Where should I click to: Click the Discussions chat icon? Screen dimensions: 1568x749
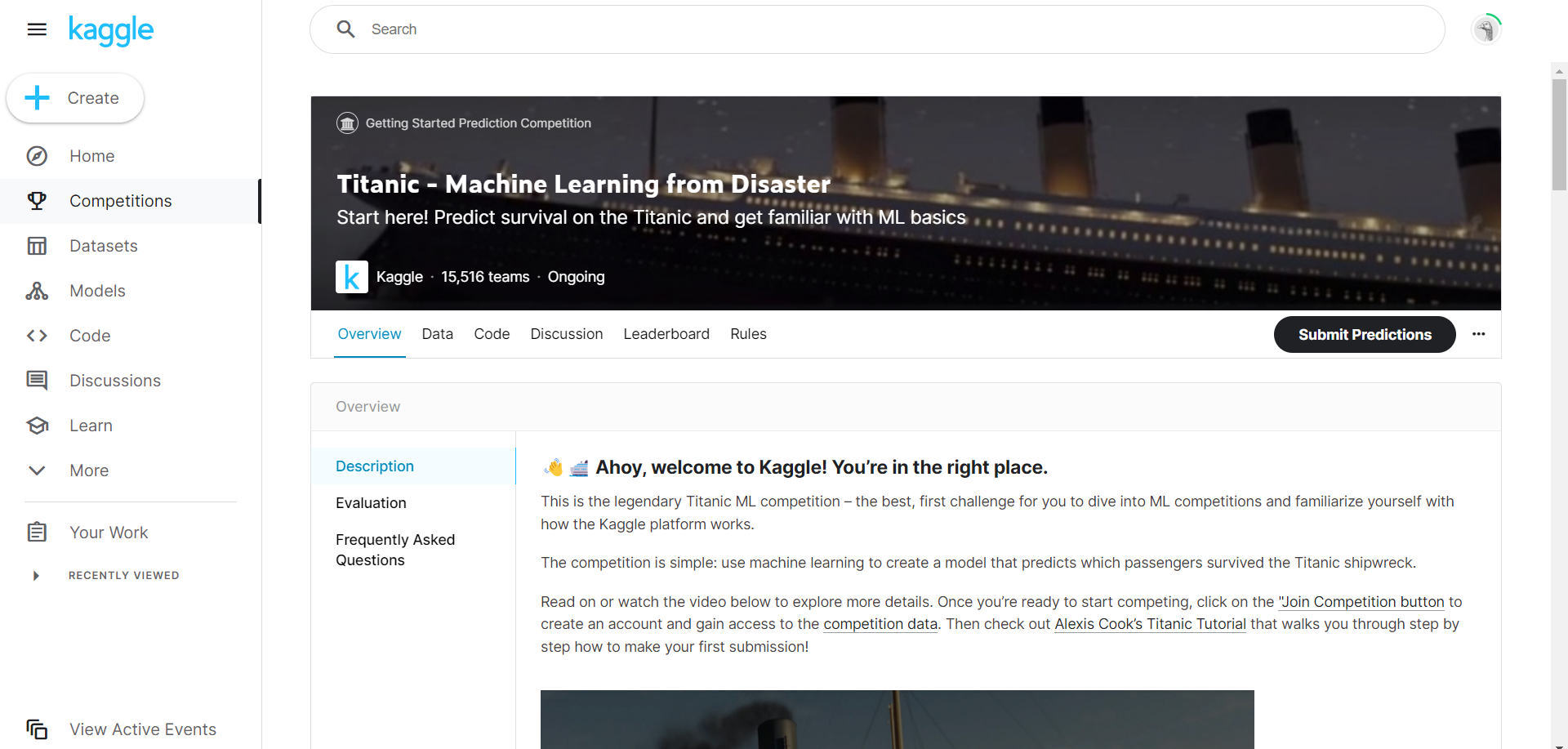[x=37, y=381]
